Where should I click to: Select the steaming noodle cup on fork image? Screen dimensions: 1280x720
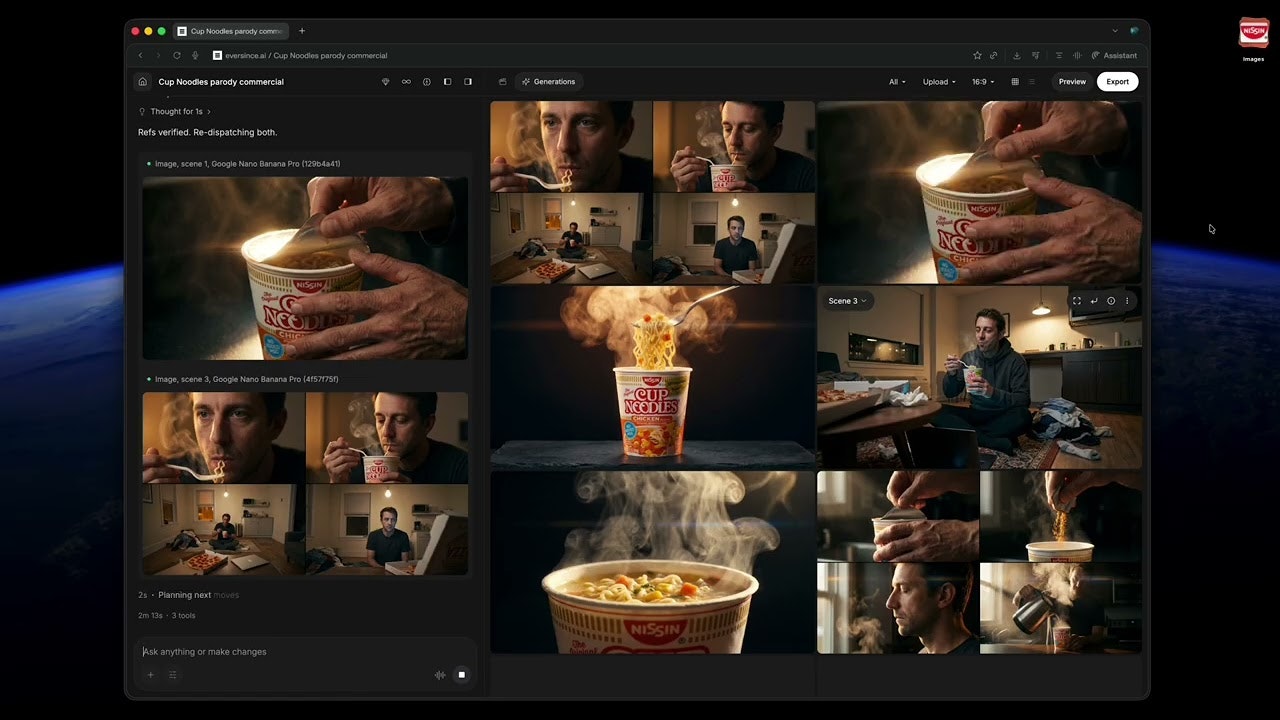[652, 377]
